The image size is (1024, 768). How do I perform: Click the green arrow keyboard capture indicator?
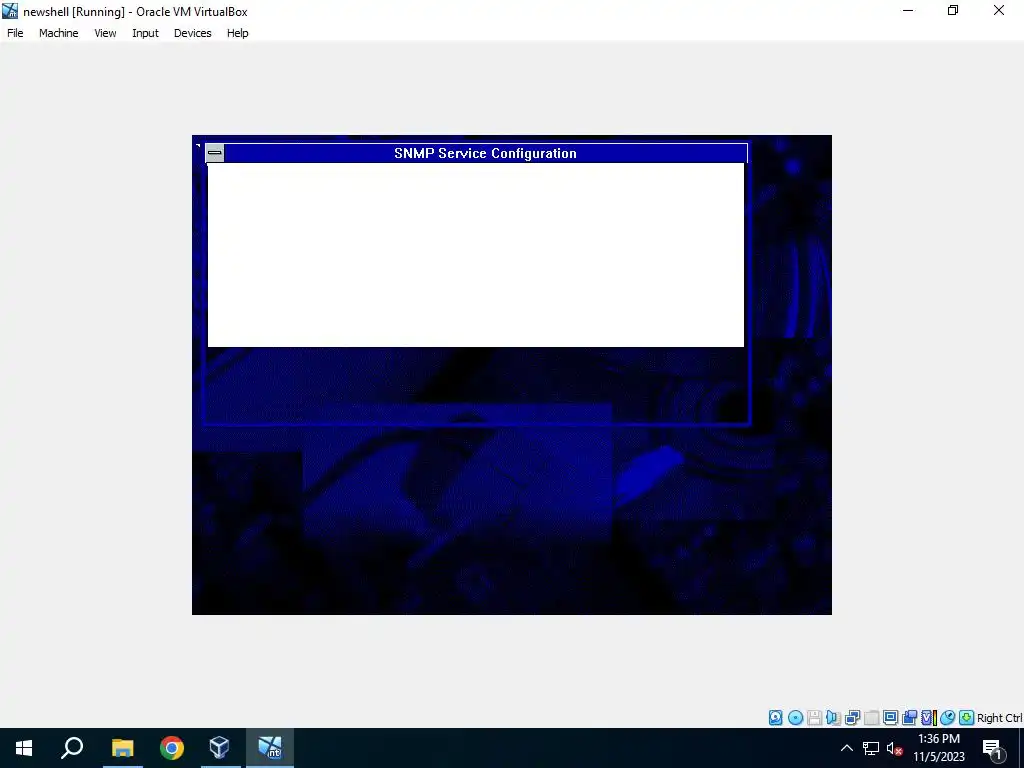coord(967,718)
